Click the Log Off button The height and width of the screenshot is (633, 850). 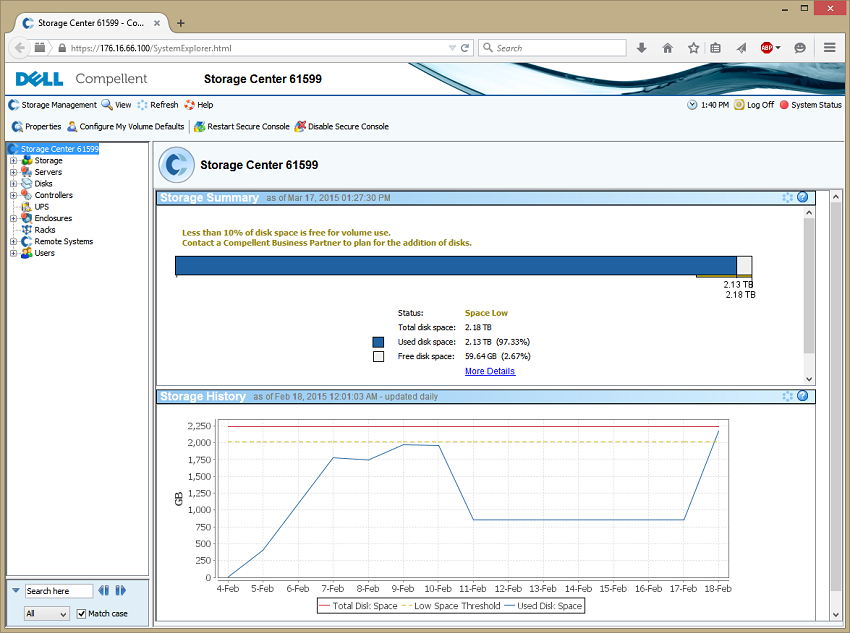[x=754, y=105]
